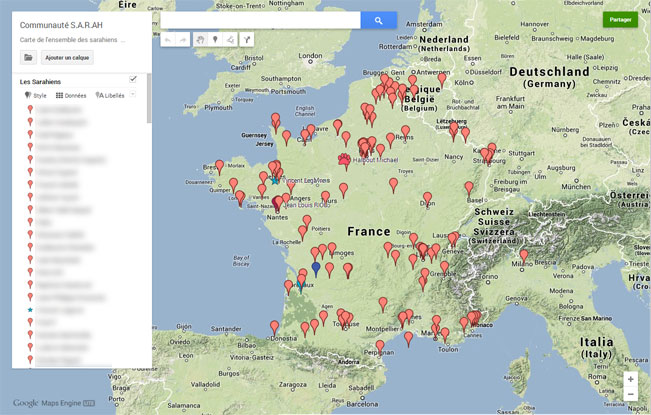Zoom in using the plus button

pyautogui.click(x=630, y=380)
